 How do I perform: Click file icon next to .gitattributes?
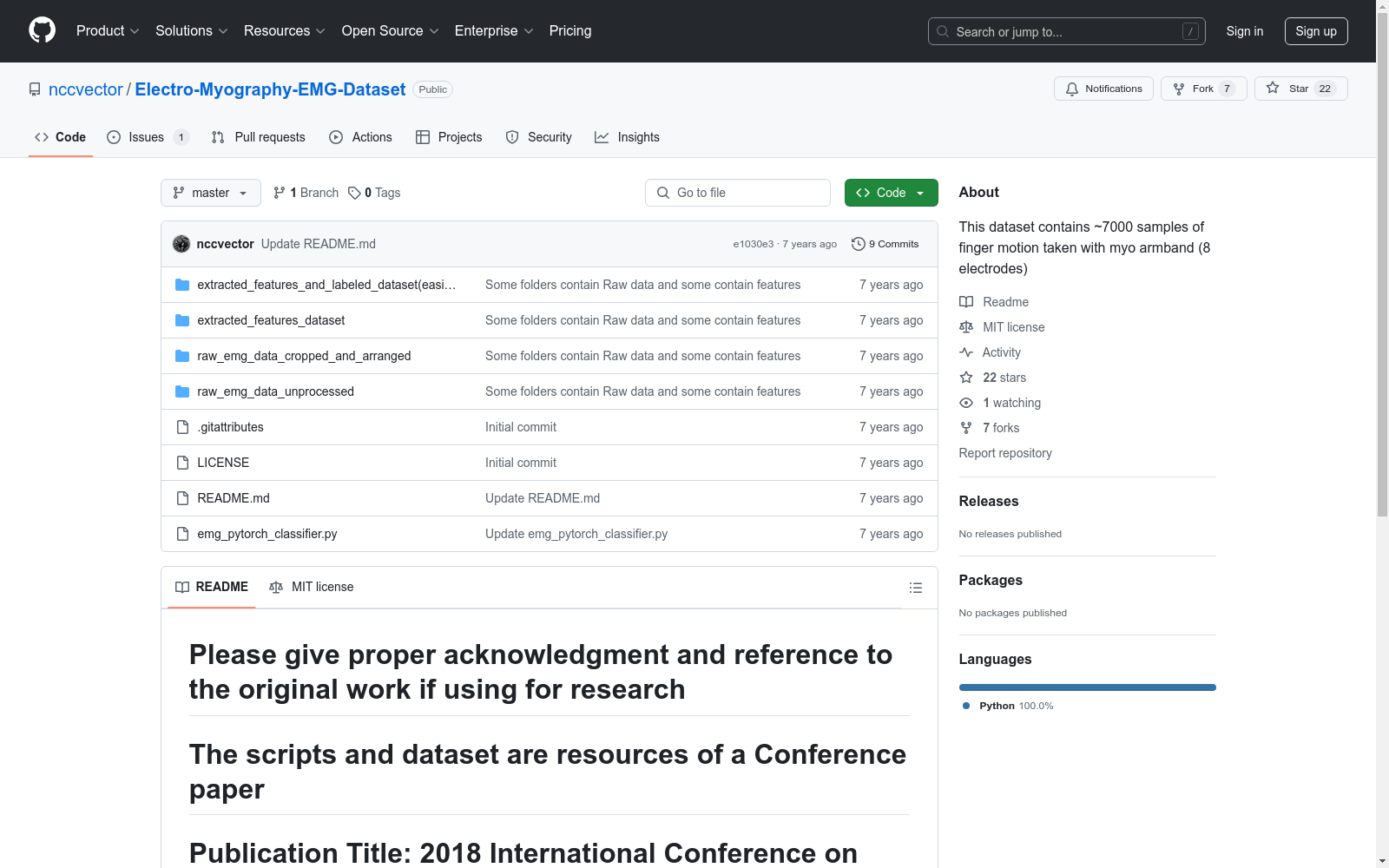182,427
